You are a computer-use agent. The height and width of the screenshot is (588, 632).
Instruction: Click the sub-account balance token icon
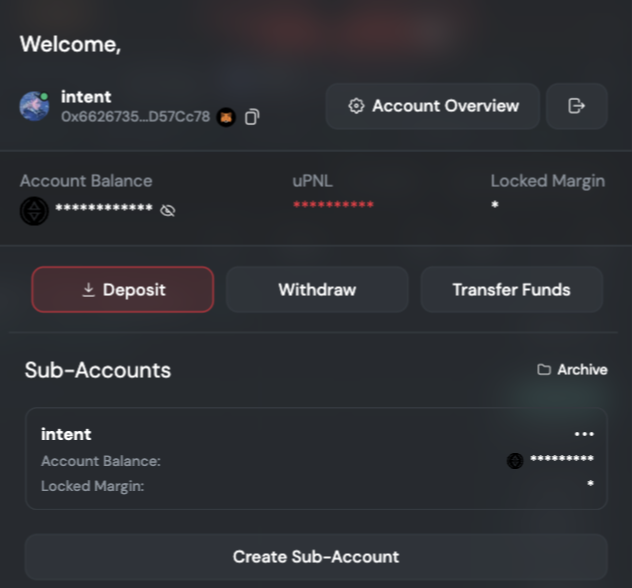click(515, 460)
